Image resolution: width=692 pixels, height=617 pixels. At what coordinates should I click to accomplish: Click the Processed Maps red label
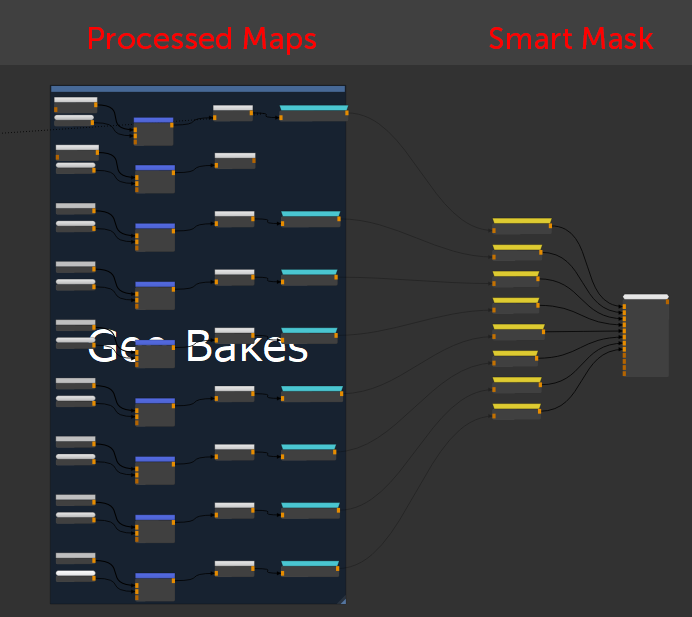(201, 39)
